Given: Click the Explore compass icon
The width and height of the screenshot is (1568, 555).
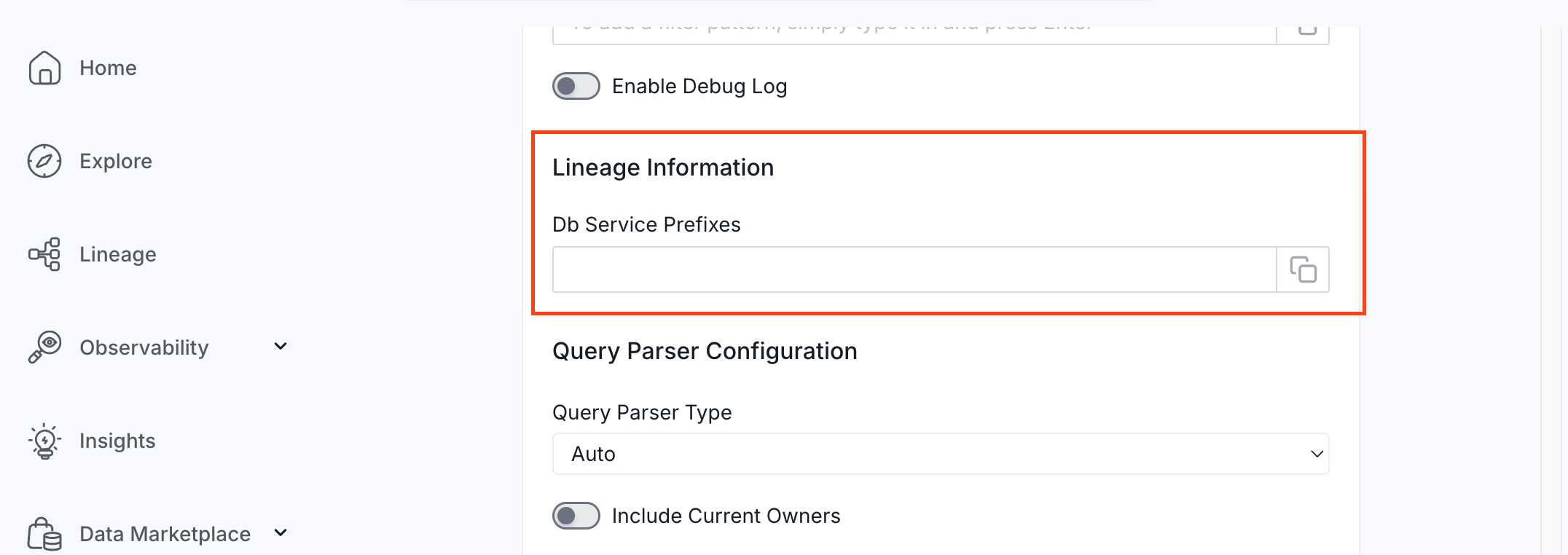Looking at the screenshot, I should pyautogui.click(x=44, y=161).
